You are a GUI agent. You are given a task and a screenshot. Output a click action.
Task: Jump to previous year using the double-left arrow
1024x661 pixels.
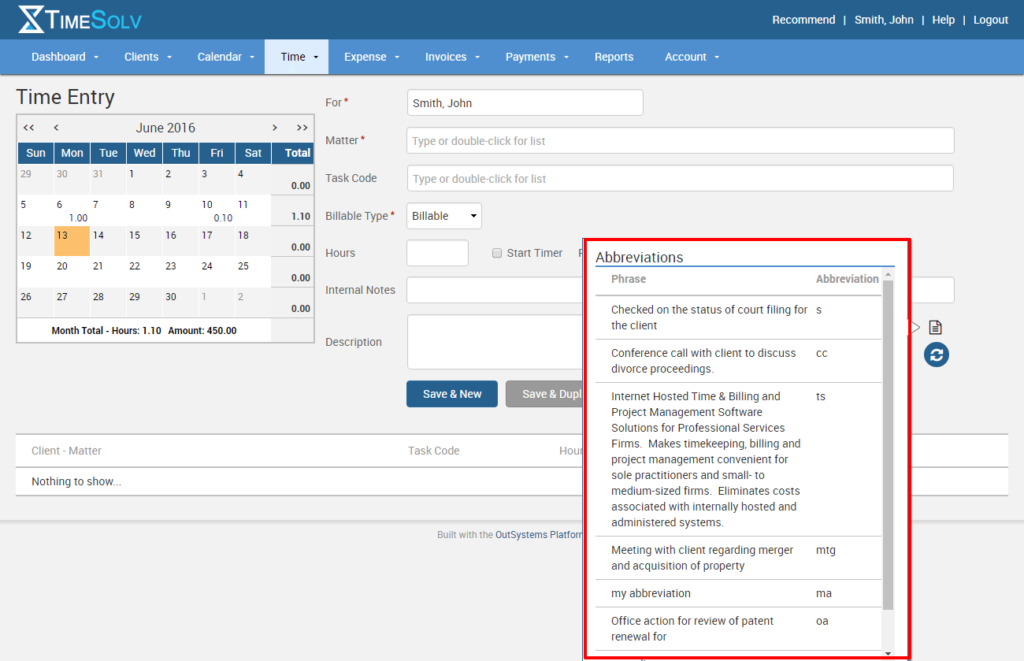click(28, 127)
